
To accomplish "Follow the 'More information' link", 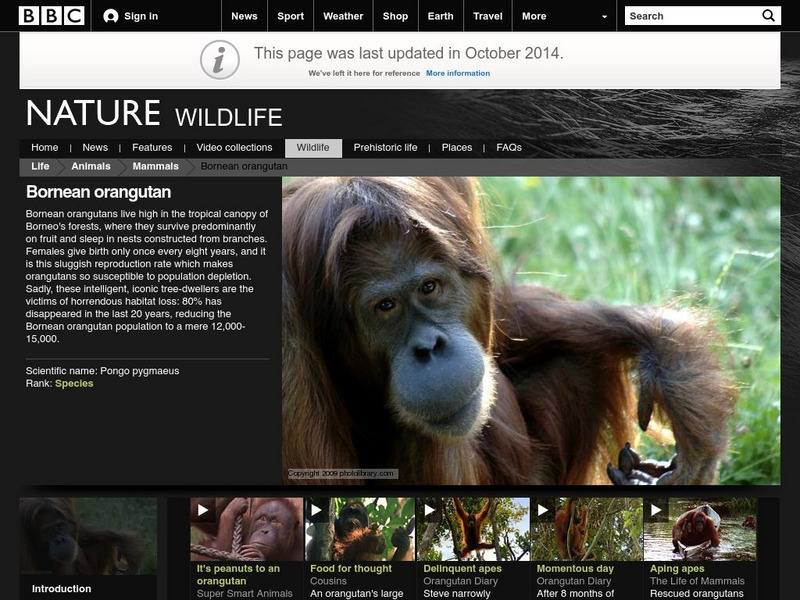I will tap(458, 73).
